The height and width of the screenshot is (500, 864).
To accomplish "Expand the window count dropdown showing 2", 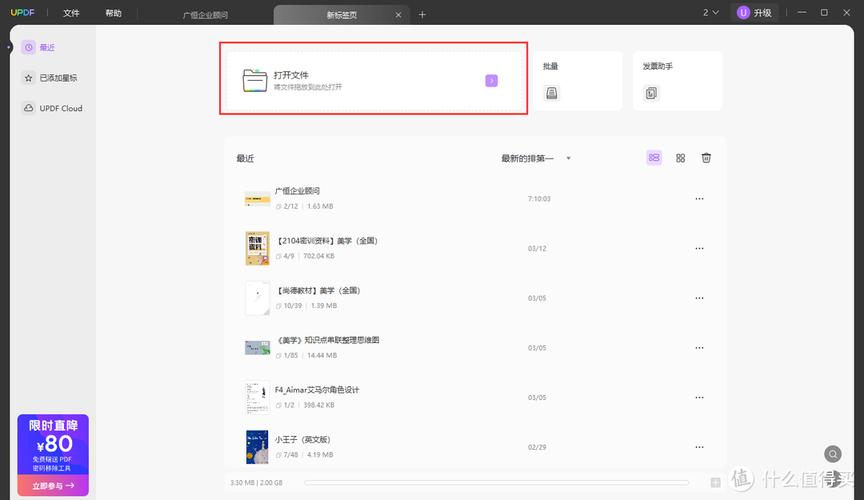I will (710, 12).
